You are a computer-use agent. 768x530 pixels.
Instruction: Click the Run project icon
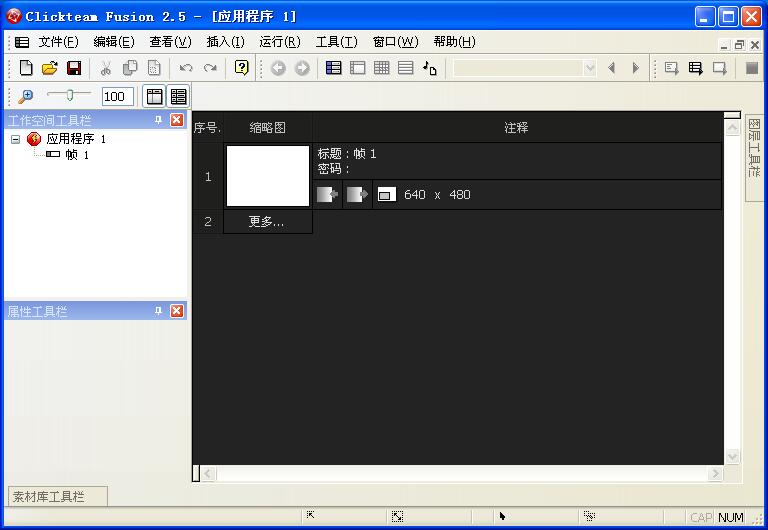(x=672, y=68)
